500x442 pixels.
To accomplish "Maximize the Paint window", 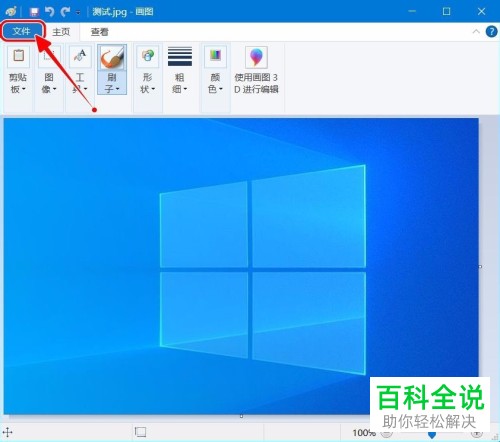I will (446, 12).
